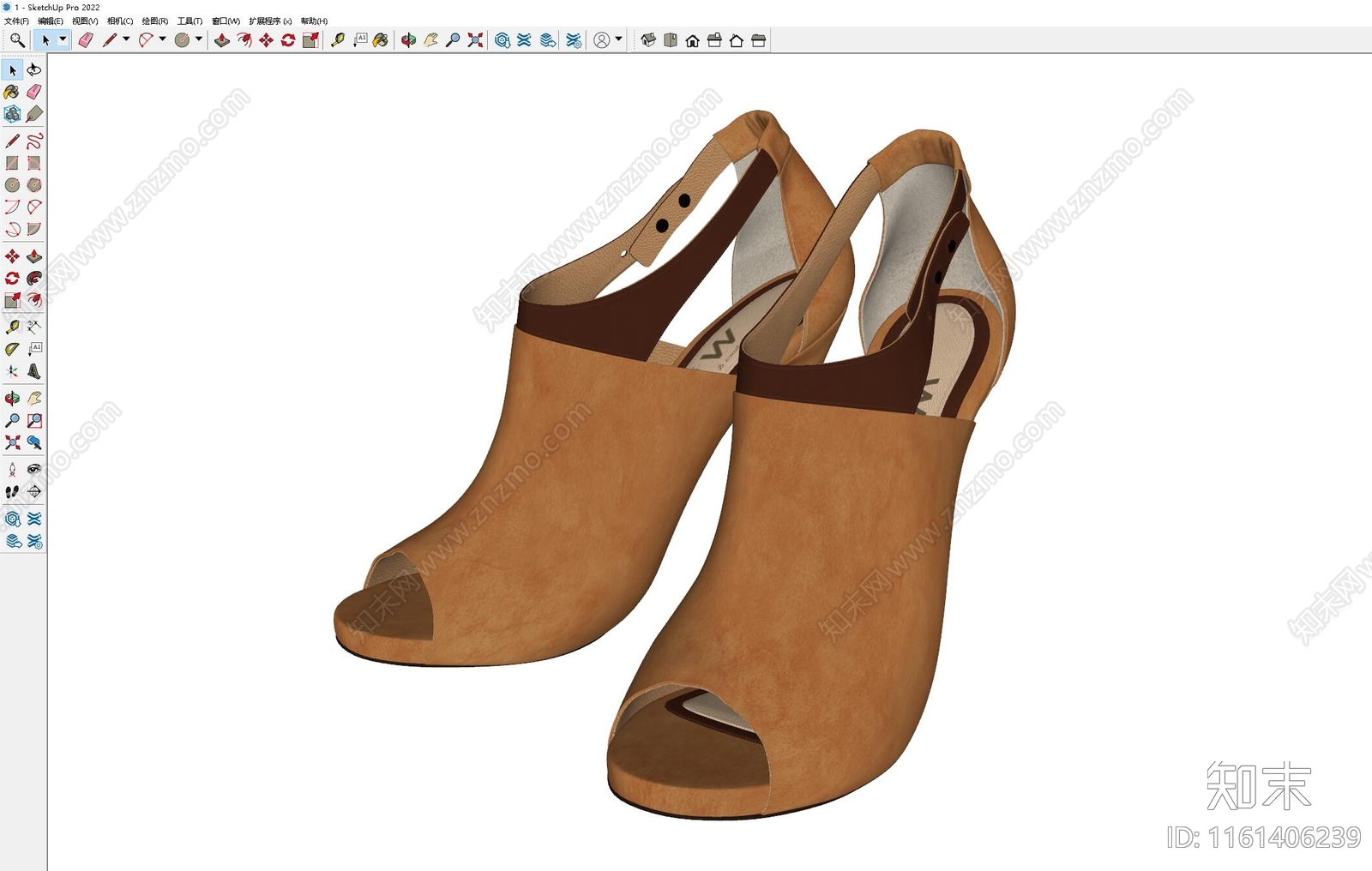Activate the Walk footprints tool

click(x=12, y=492)
